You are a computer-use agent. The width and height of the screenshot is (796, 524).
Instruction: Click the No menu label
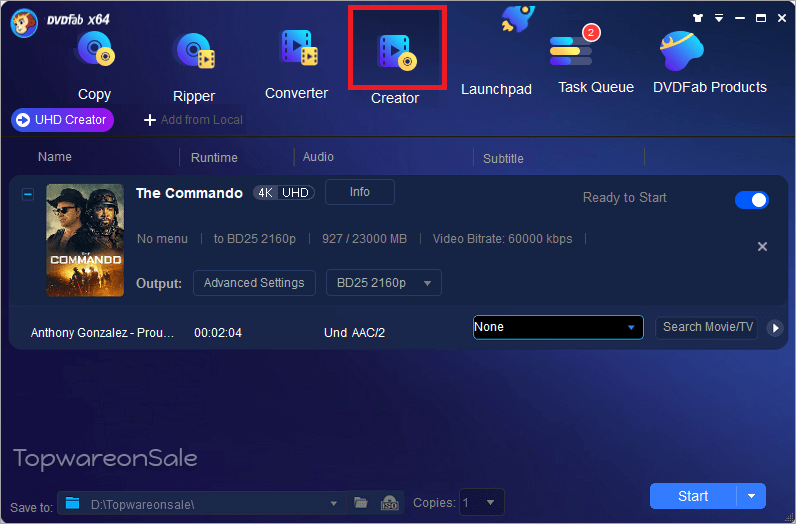tap(162, 239)
